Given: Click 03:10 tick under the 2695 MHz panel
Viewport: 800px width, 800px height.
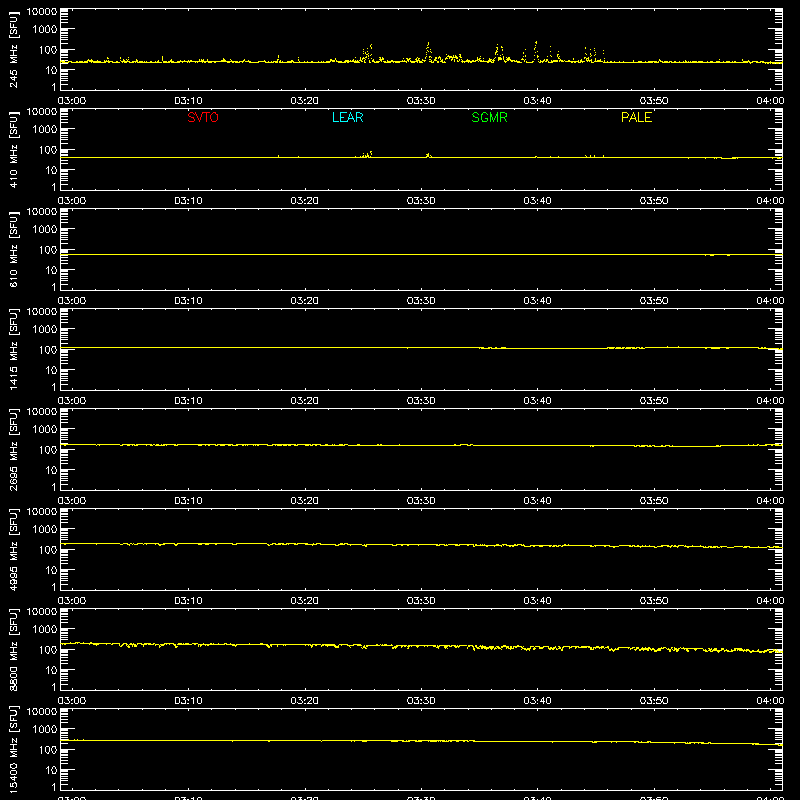Looking at the screenshot, I should coord(188,501).
